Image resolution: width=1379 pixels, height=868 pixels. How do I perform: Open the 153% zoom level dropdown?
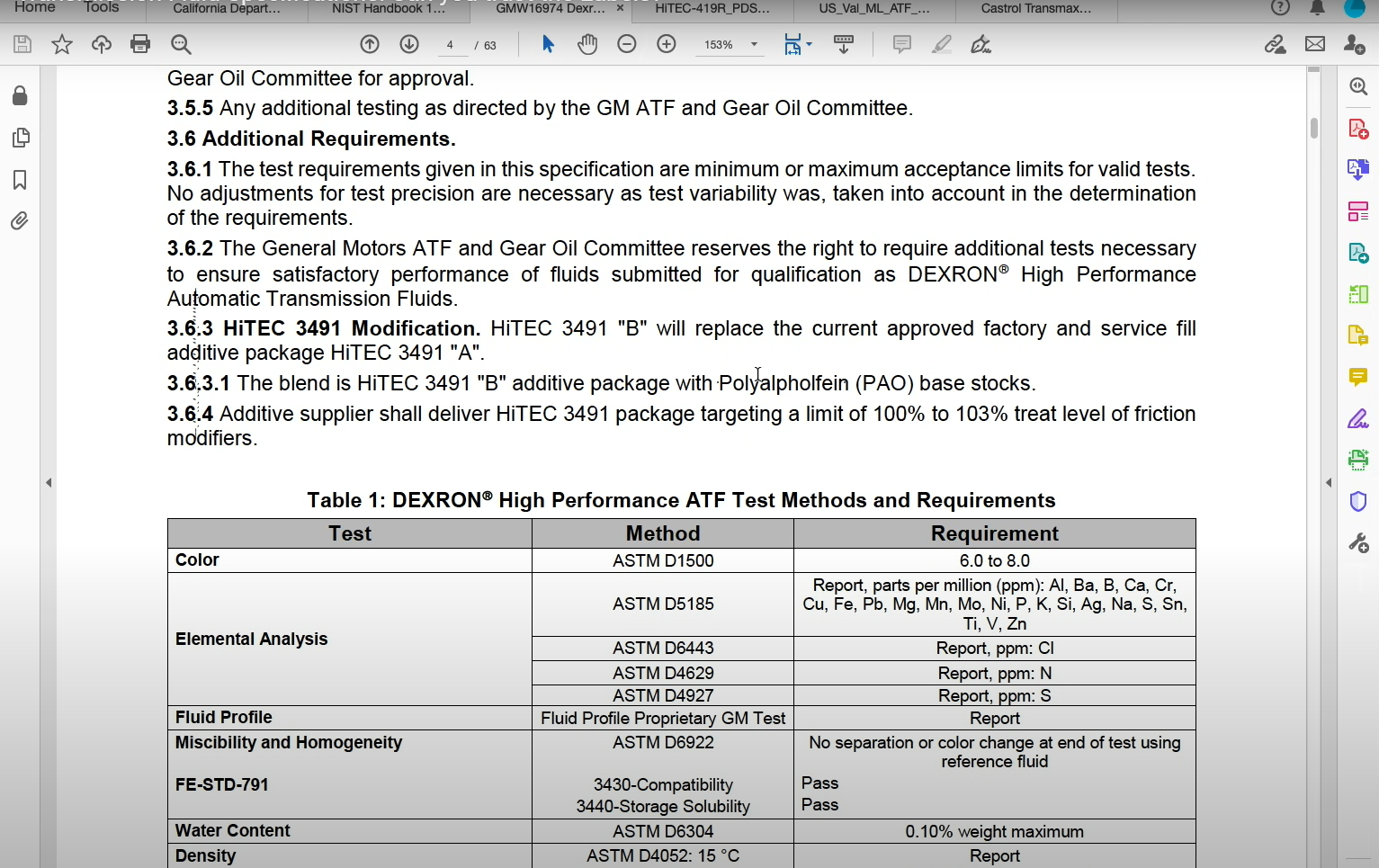tap(730, 45)
